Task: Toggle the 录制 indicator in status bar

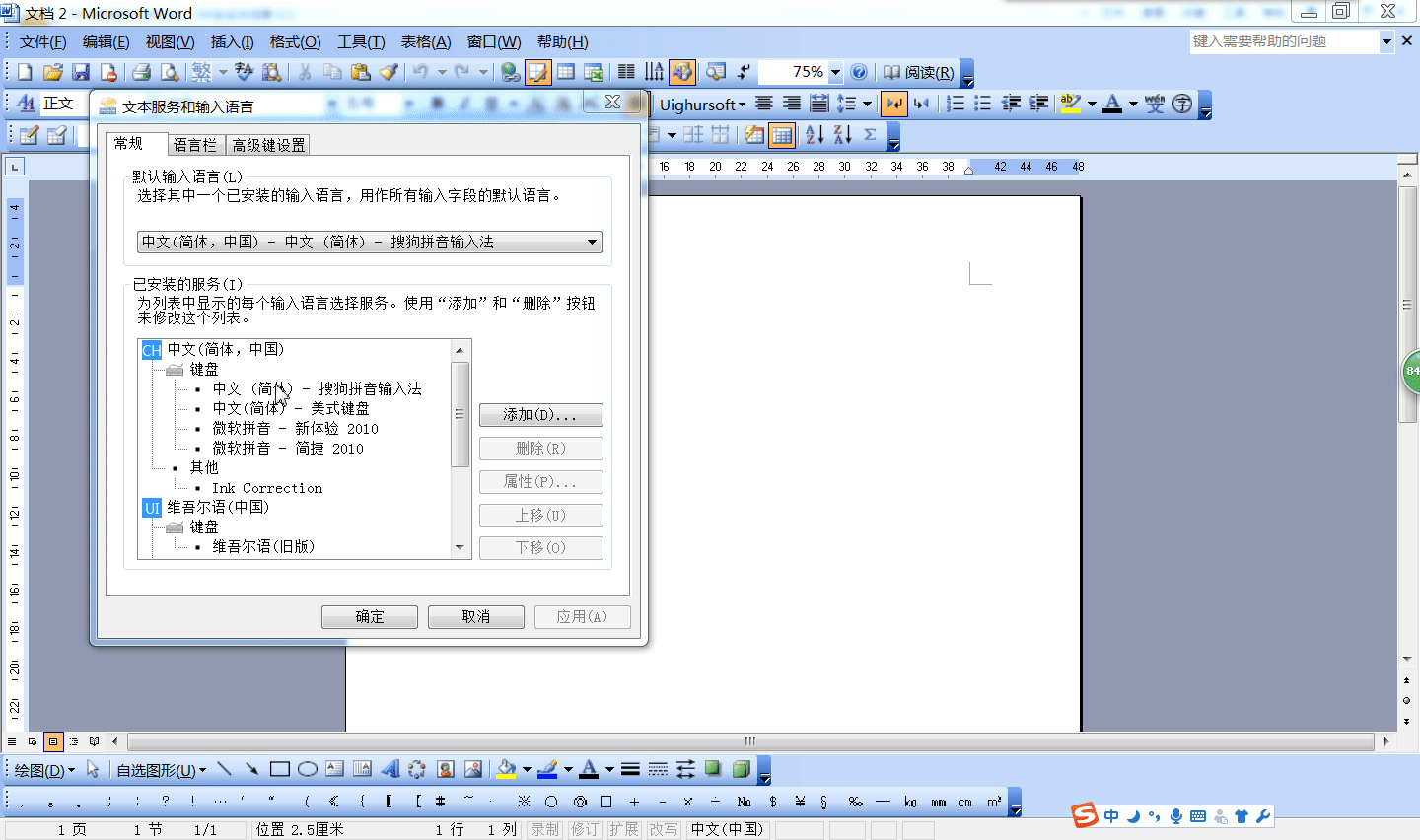Action: 544,830
